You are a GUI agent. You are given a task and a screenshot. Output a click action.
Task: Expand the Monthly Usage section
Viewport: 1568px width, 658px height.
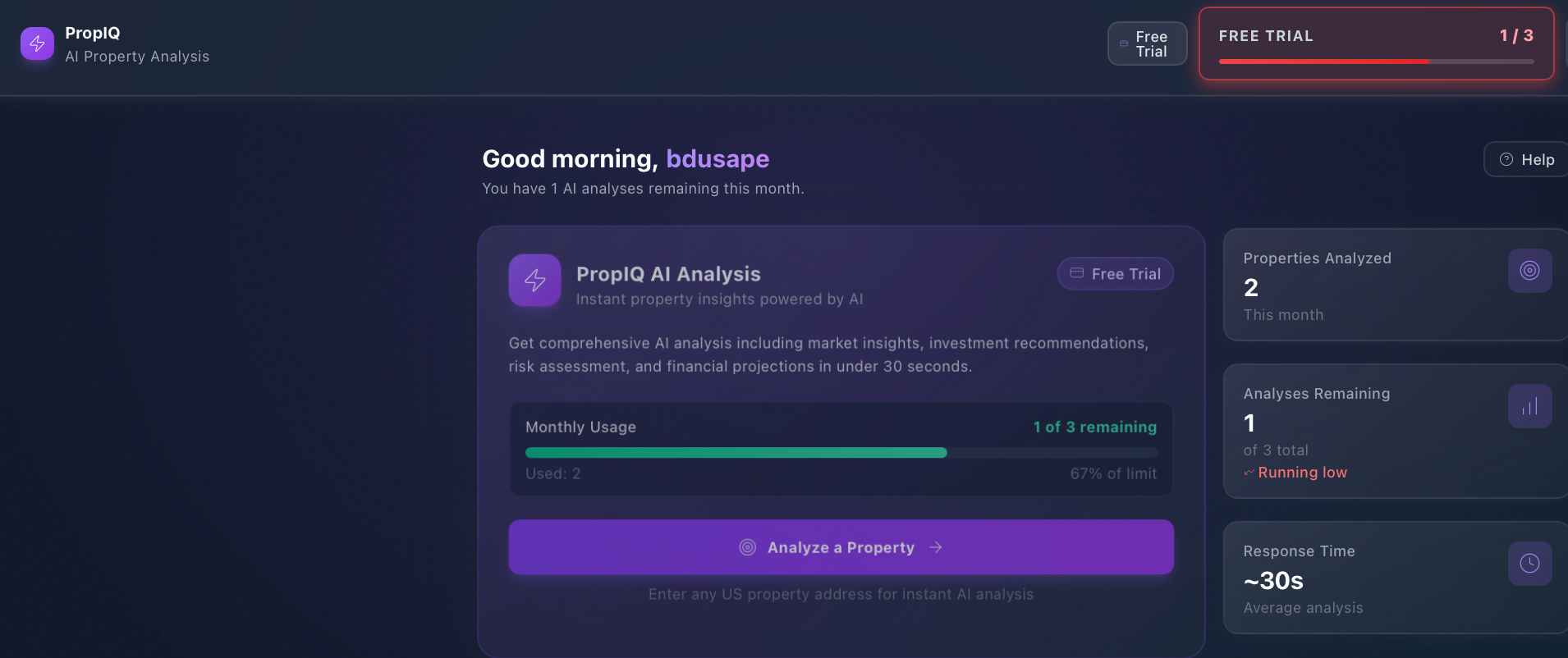[x=841, y=449]
